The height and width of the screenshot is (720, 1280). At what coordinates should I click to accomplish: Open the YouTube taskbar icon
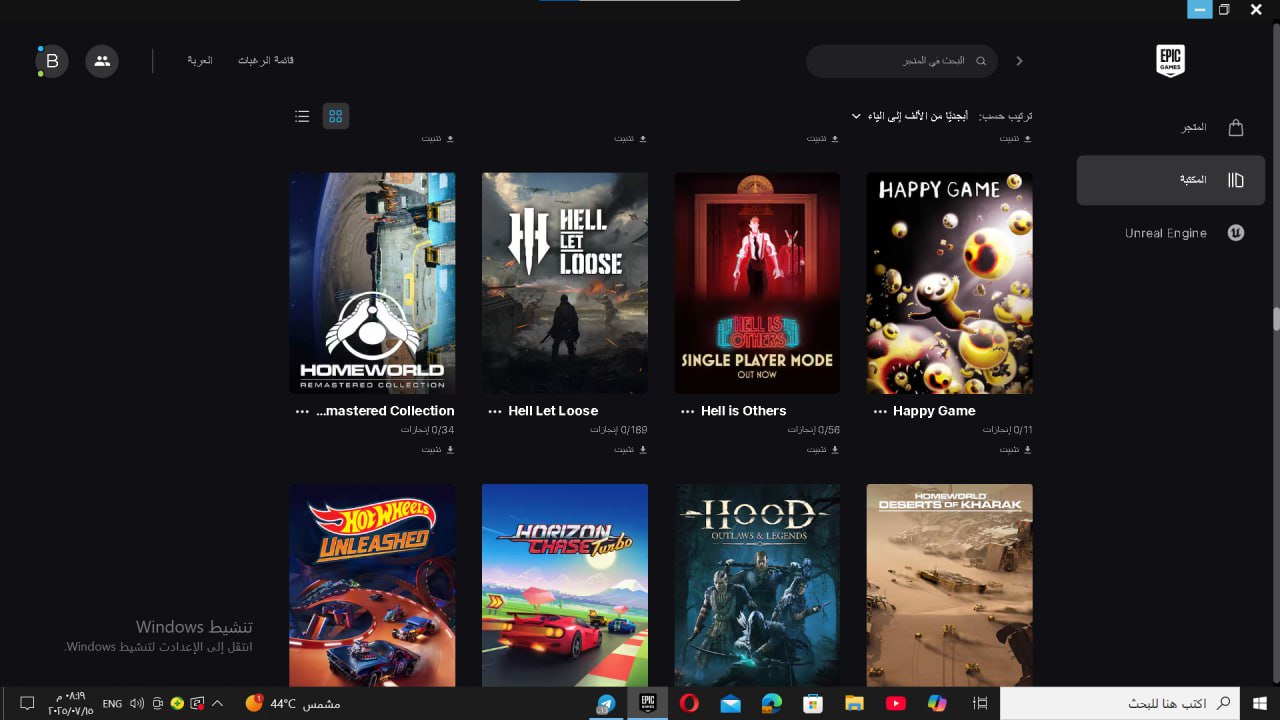click(895, 703)
